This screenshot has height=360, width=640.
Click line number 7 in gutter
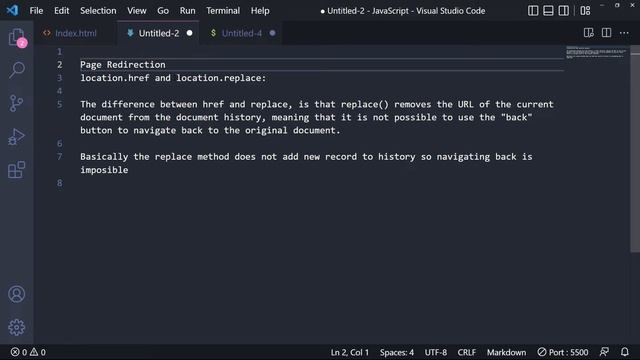tap(60, 156)
